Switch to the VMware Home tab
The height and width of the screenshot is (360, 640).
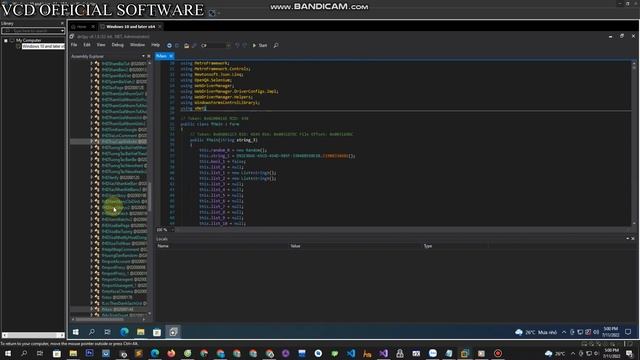pos(82,27)
